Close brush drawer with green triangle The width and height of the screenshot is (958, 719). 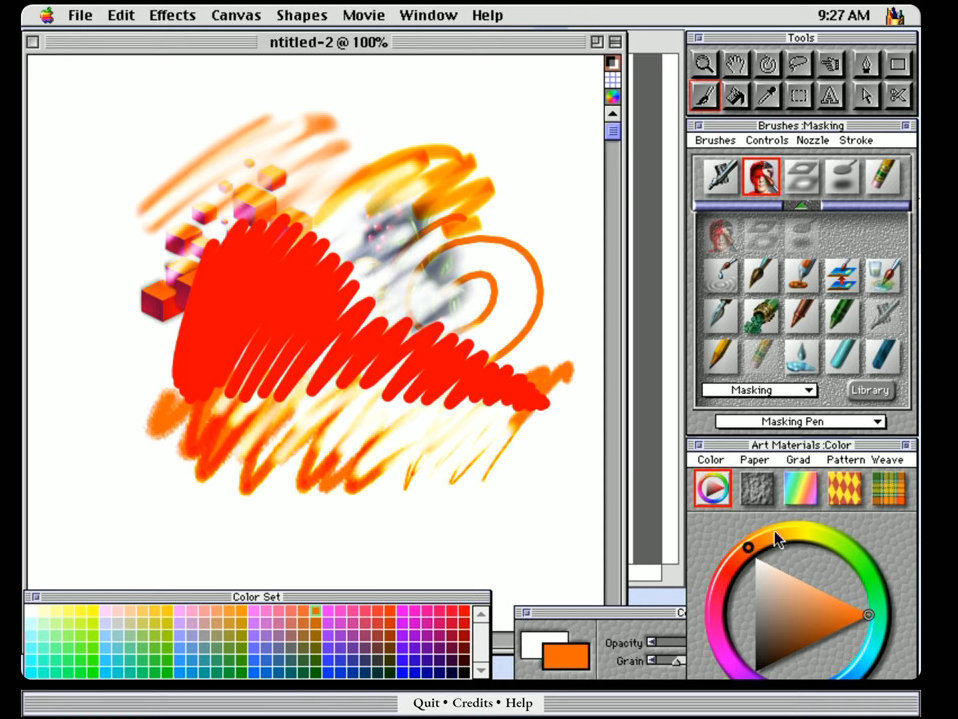click(802, 206)
